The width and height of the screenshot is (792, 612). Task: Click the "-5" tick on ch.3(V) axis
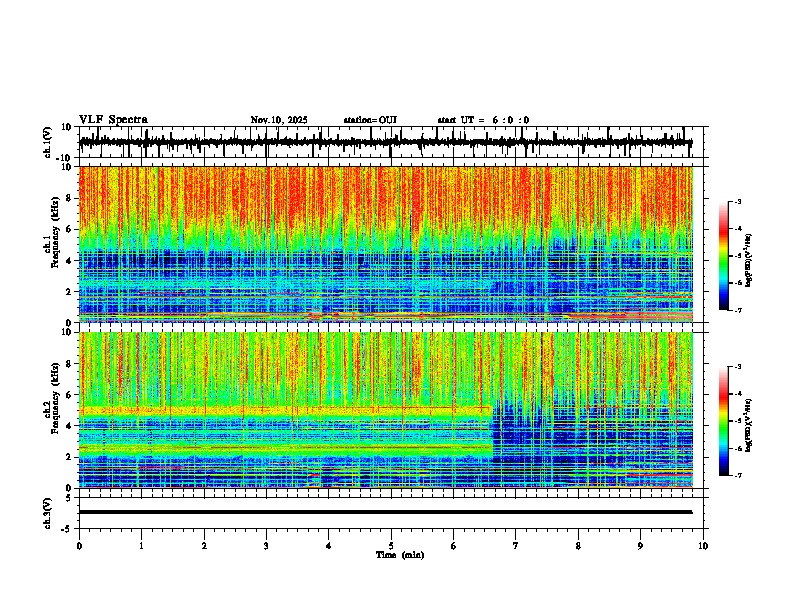pos(68,529)
